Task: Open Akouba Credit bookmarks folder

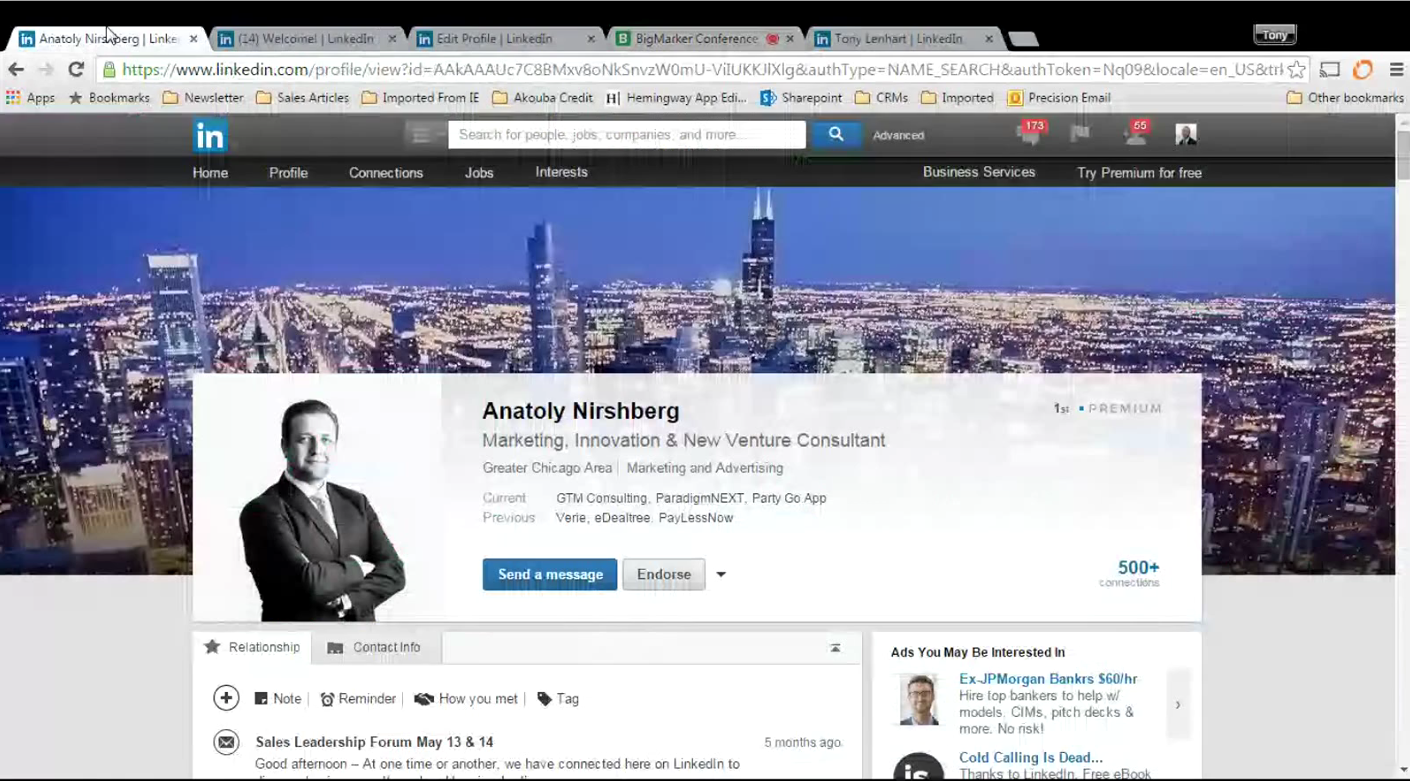Action: click(543, 98)
